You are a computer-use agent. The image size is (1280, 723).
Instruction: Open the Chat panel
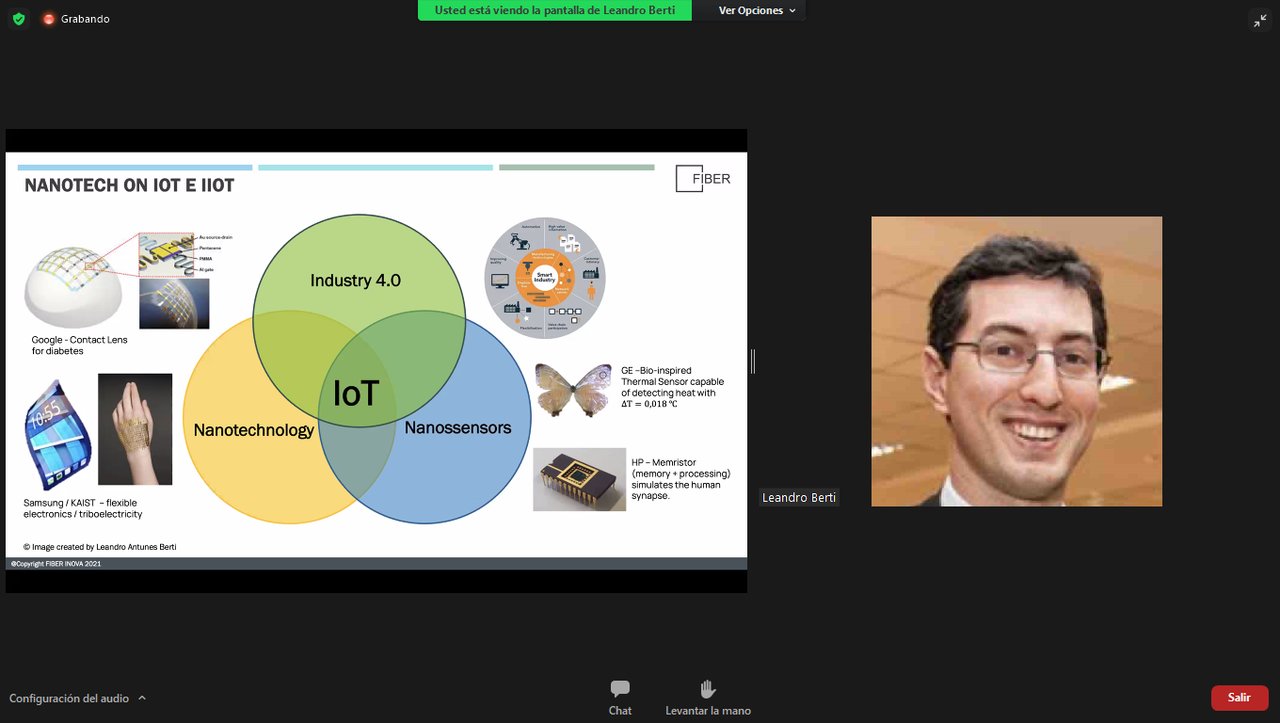620,697
